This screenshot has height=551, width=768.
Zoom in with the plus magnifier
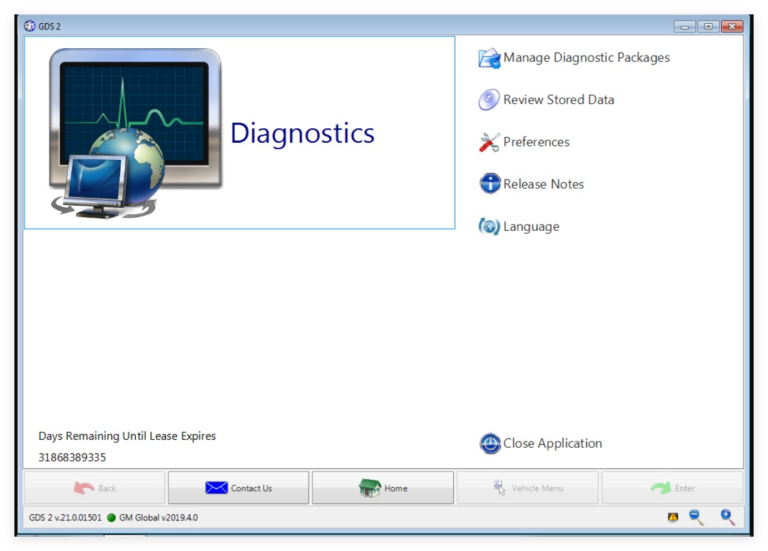pyautogui.click(x=727, y=517)
